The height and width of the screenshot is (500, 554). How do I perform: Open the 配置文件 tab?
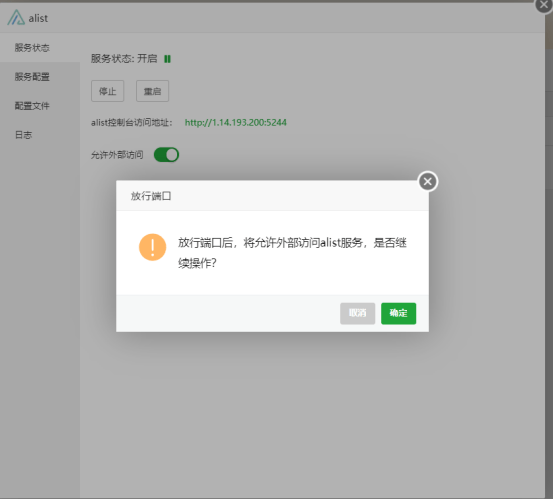pos(40,106)
